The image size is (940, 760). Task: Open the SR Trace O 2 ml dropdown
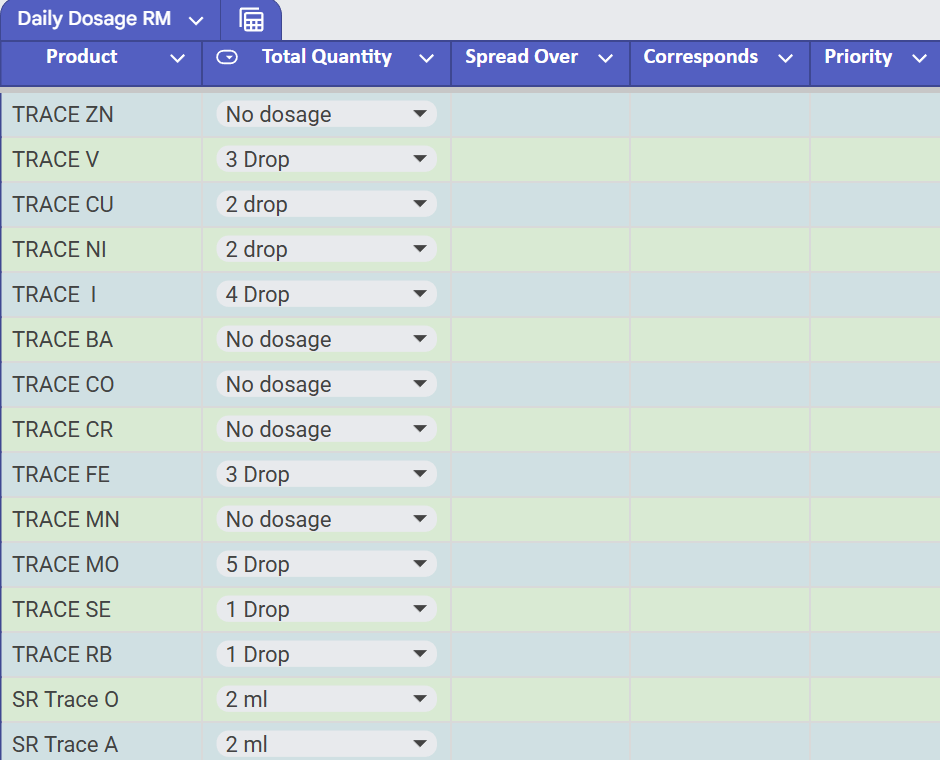point(326,700)
